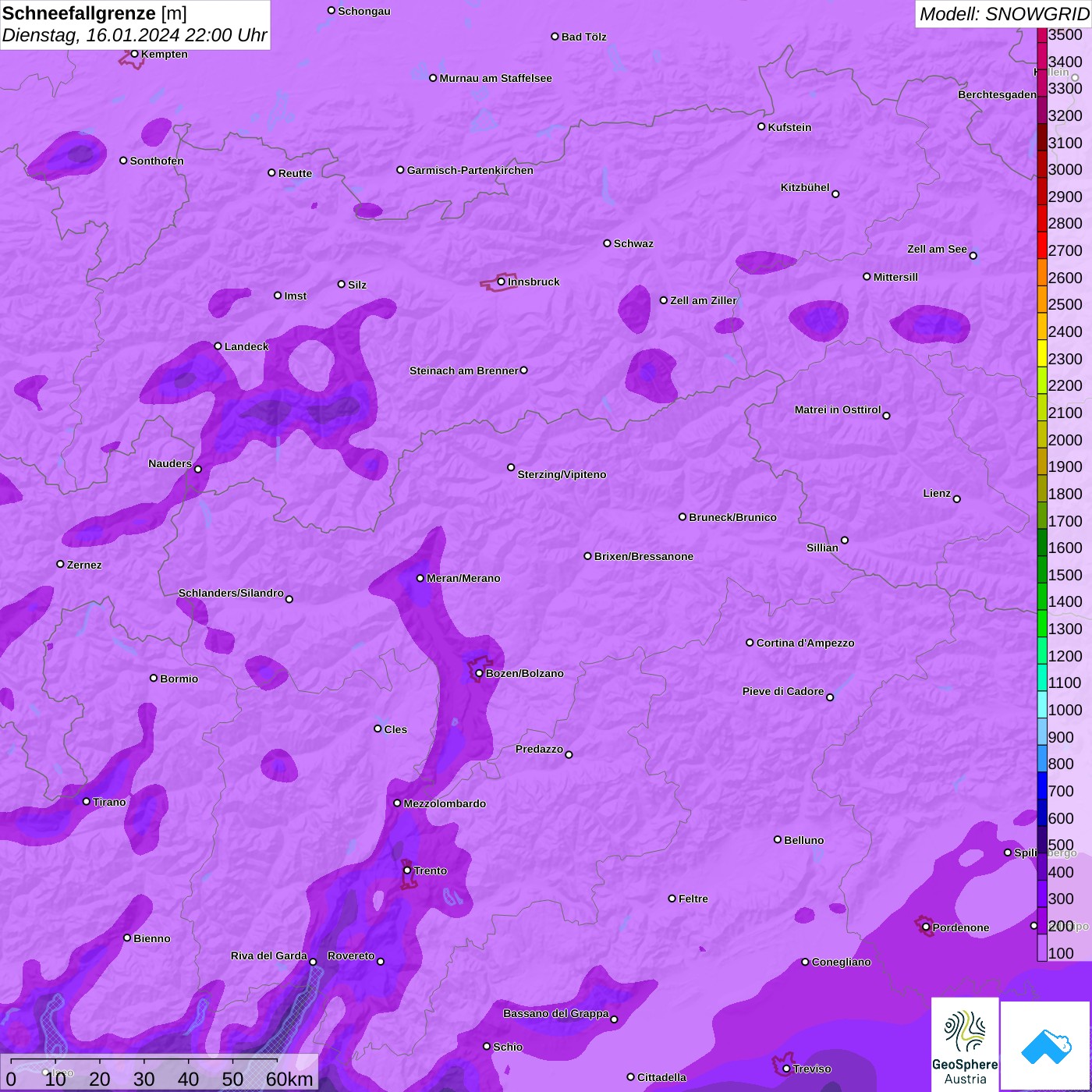Click the date Dienstag, 16.01.2024 22:00 Uhr
The width and height of the screenshot is (1092, 1092).
click(x=134, y=35)
